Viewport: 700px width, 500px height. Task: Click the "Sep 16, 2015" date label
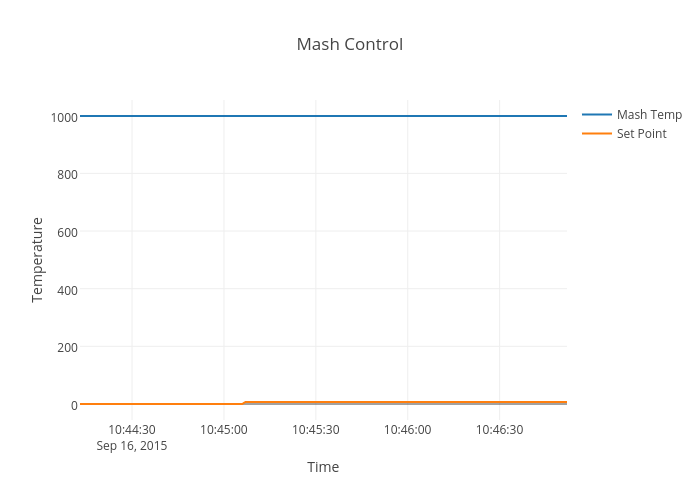coord(132,446)
